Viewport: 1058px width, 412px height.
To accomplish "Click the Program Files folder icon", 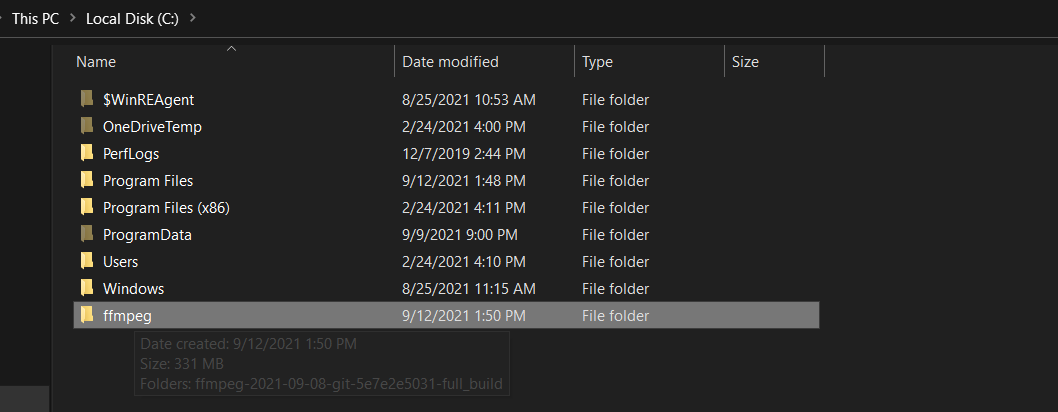I will click(86, 181).
